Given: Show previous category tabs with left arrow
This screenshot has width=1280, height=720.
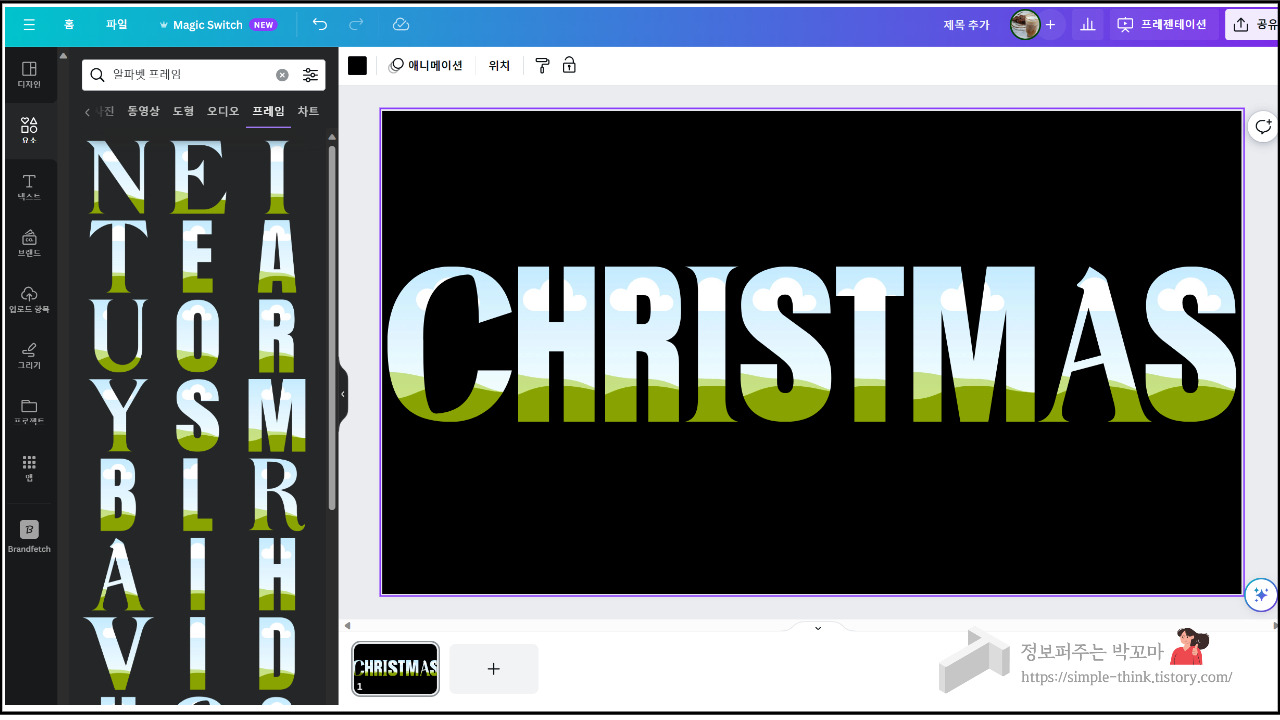Looking at the screenshot, I should (x=87, y=112).
